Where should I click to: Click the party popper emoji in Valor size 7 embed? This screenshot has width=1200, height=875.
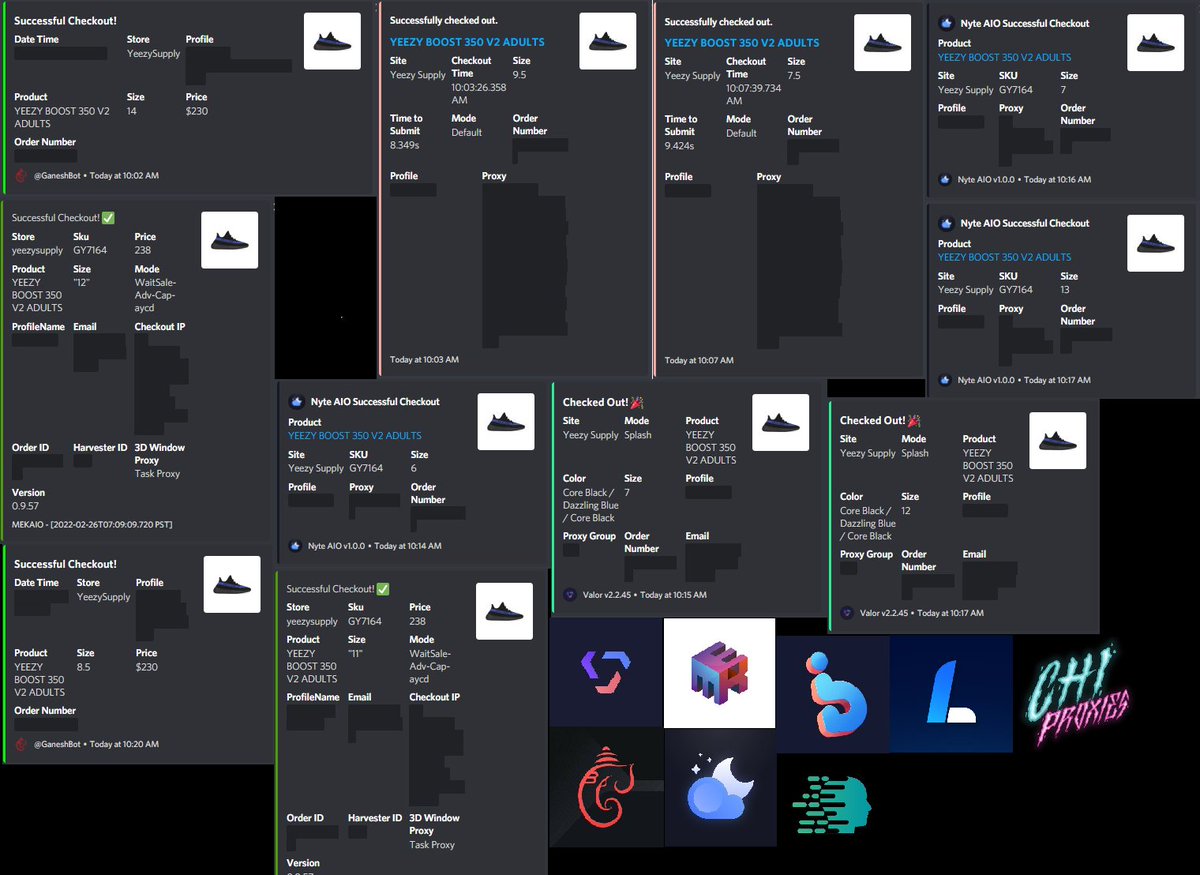637,401
